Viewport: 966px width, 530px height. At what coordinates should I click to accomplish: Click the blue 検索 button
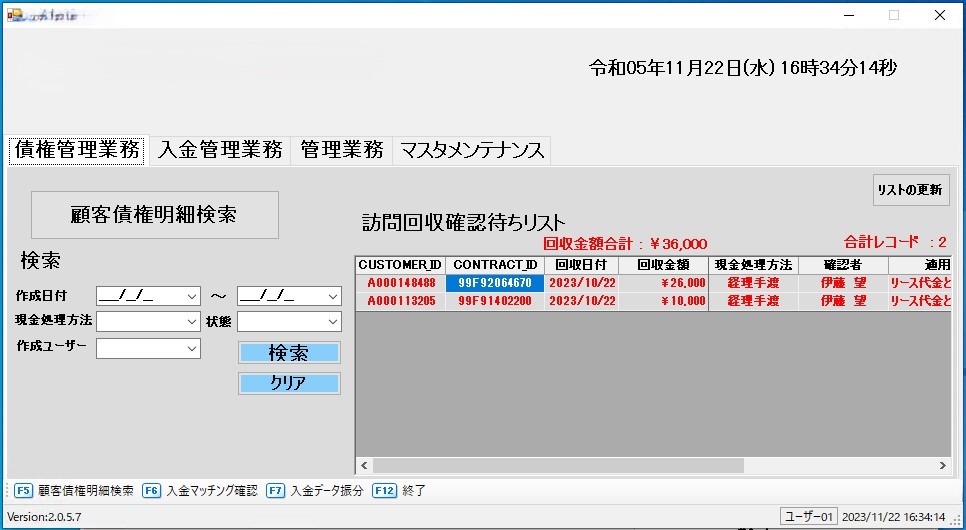click(289, 353)
